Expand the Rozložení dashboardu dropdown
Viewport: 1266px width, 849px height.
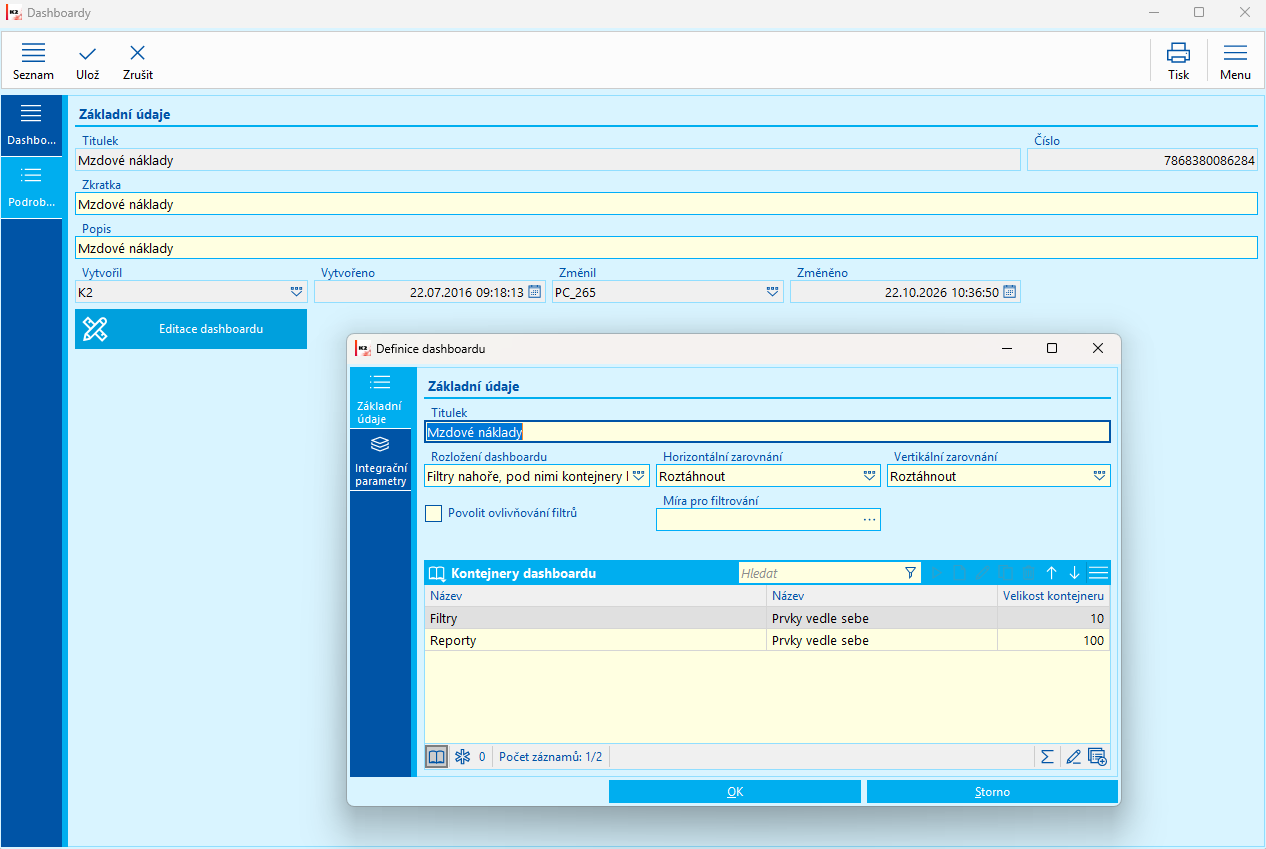pyautogui.click(x=639, y=476)
